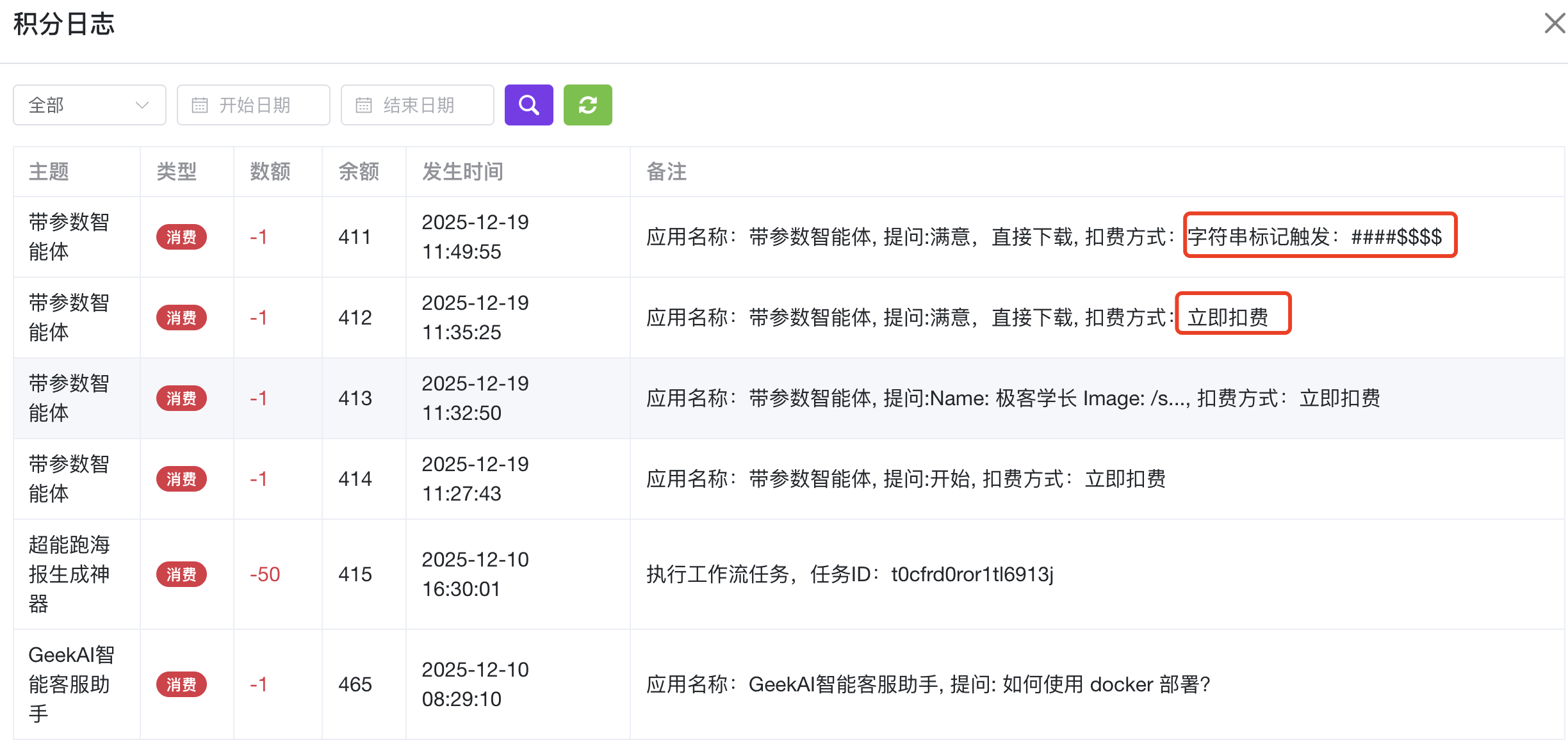Click the 消费 tag in GeekAI智能客服助手 row
Viewport: 1568px width, 740px height.
click(x=181, y=684)
